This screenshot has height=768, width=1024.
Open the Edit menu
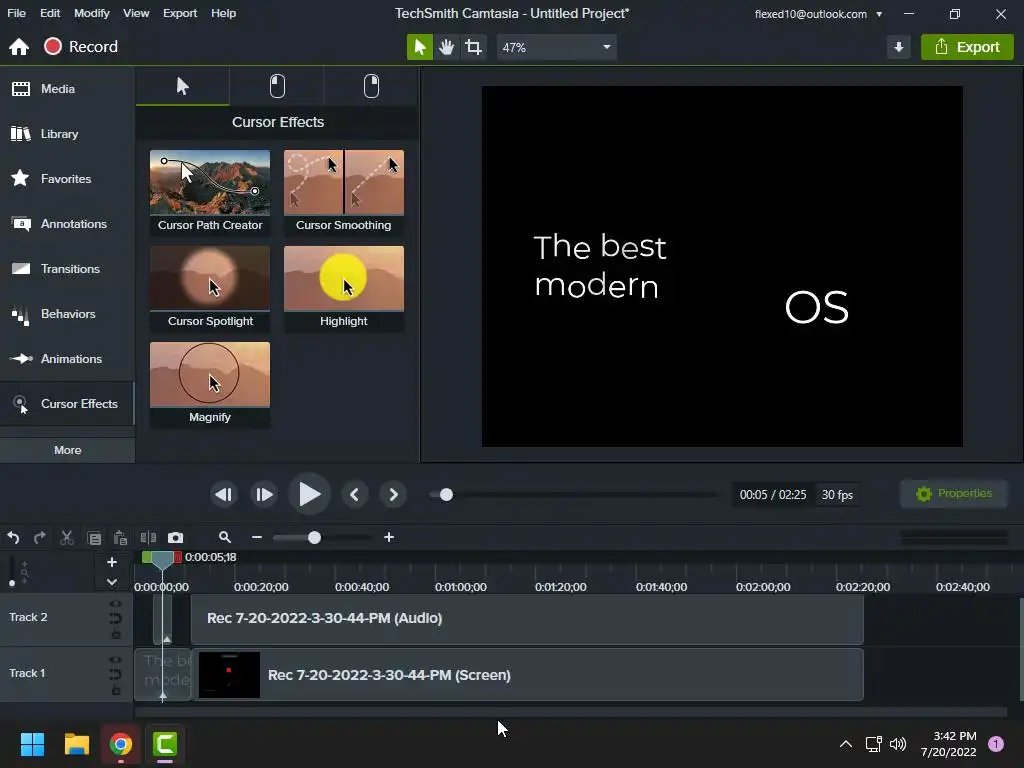(50, 13)
